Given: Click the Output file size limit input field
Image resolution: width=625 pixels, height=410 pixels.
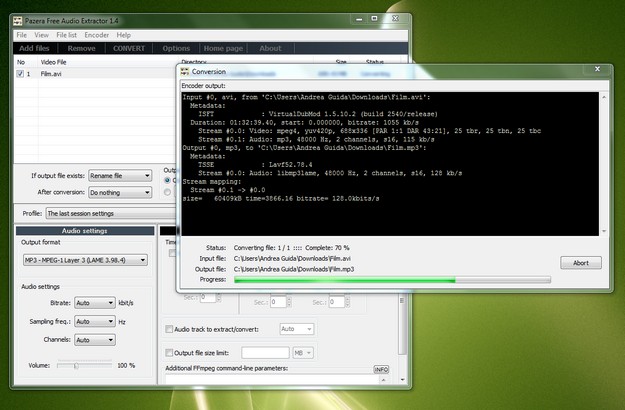Looking at the screenshot, I should (265, 353).
